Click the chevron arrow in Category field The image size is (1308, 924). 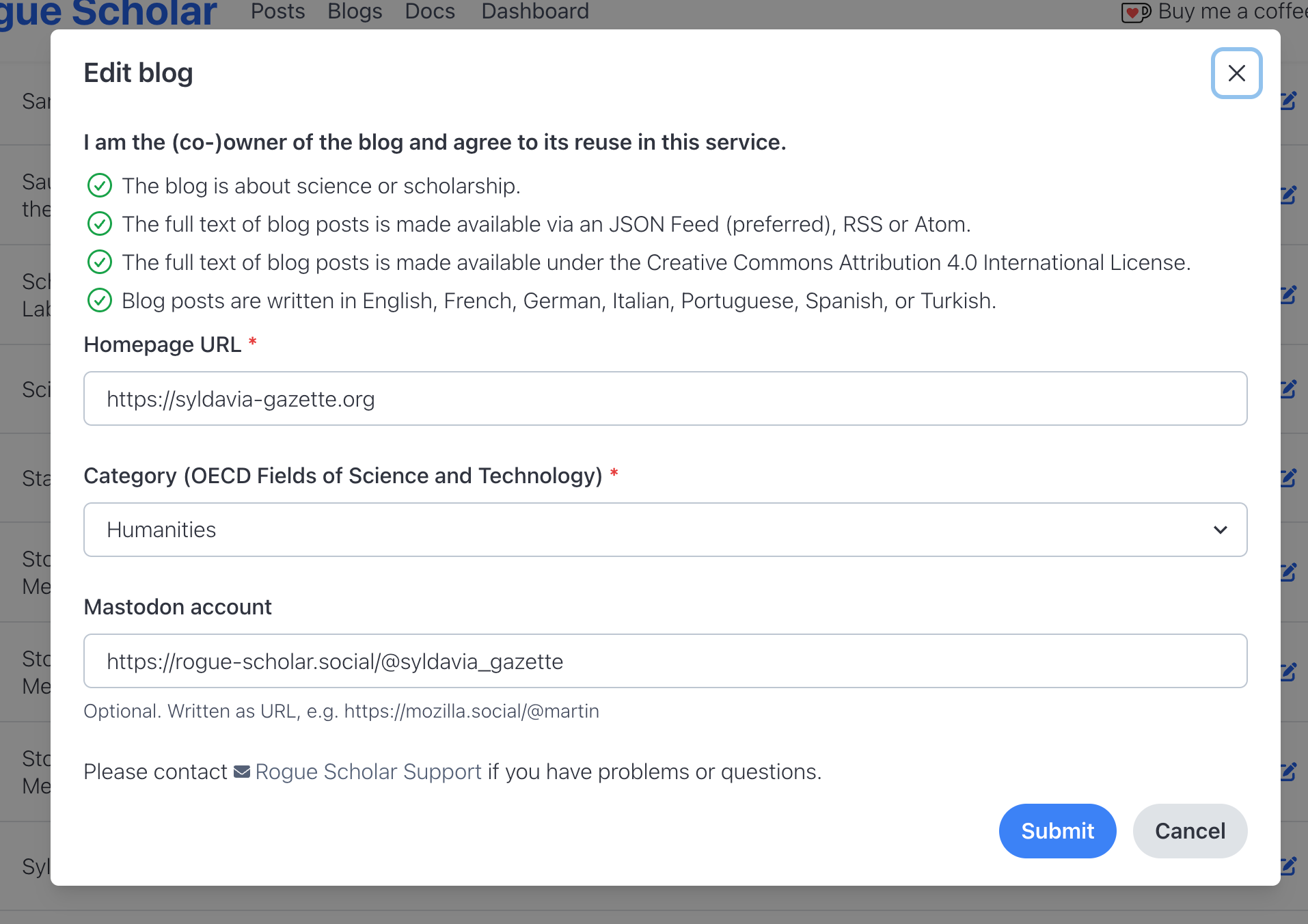point(1221,530)
